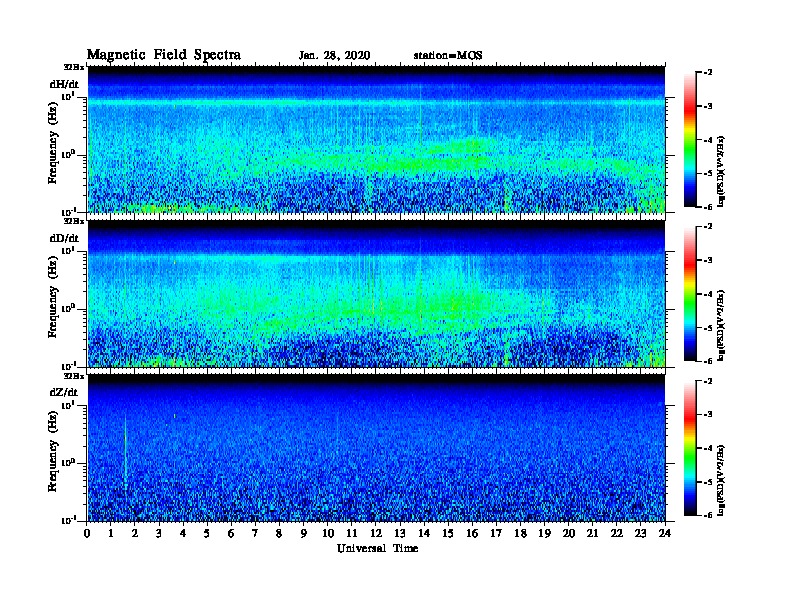This screenshot has width=792, height=612.
Task: Click hour tick '18' on time axis
Action: (x=520, y=534)
